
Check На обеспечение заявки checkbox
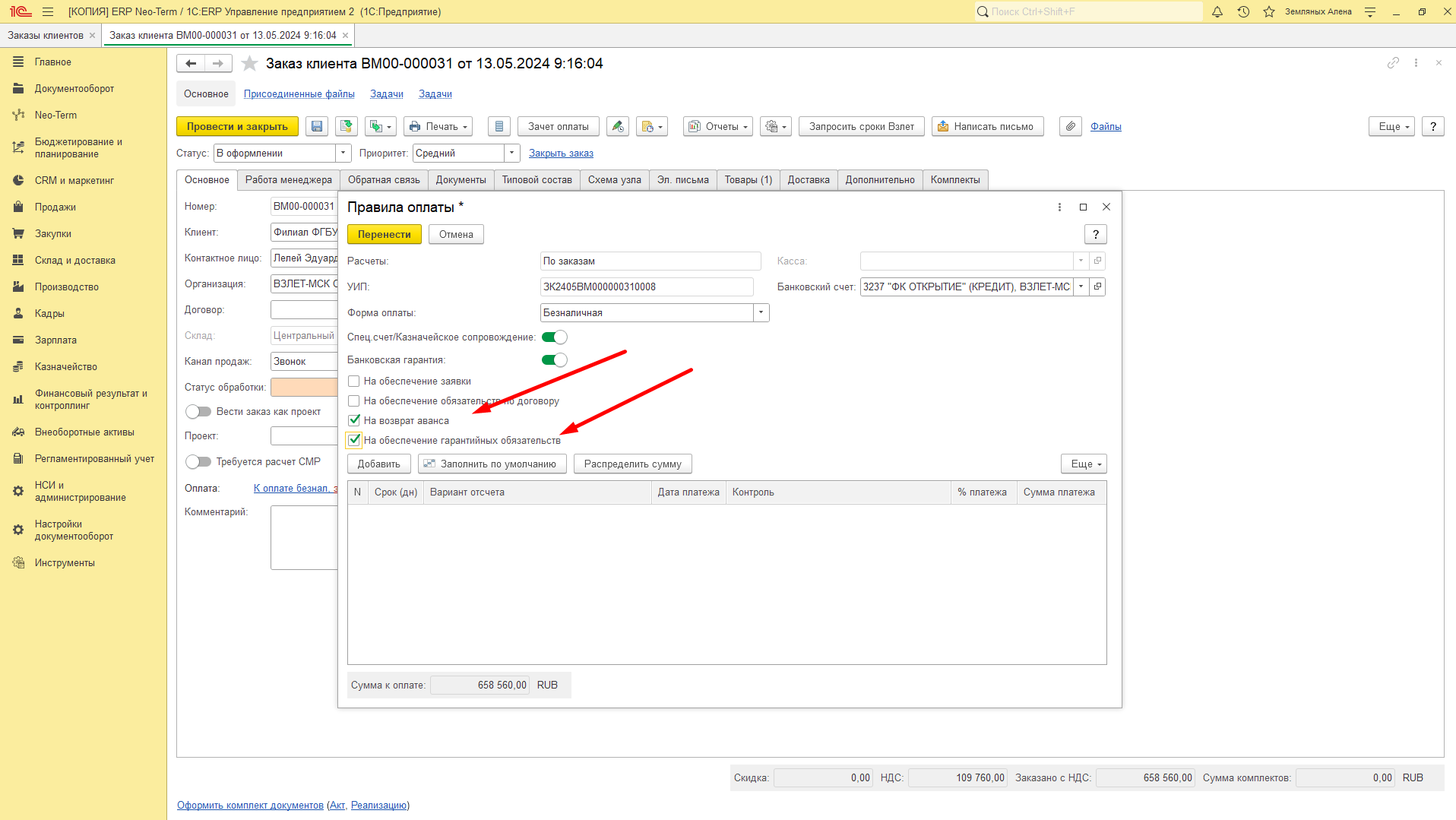[x=354, y=381]
